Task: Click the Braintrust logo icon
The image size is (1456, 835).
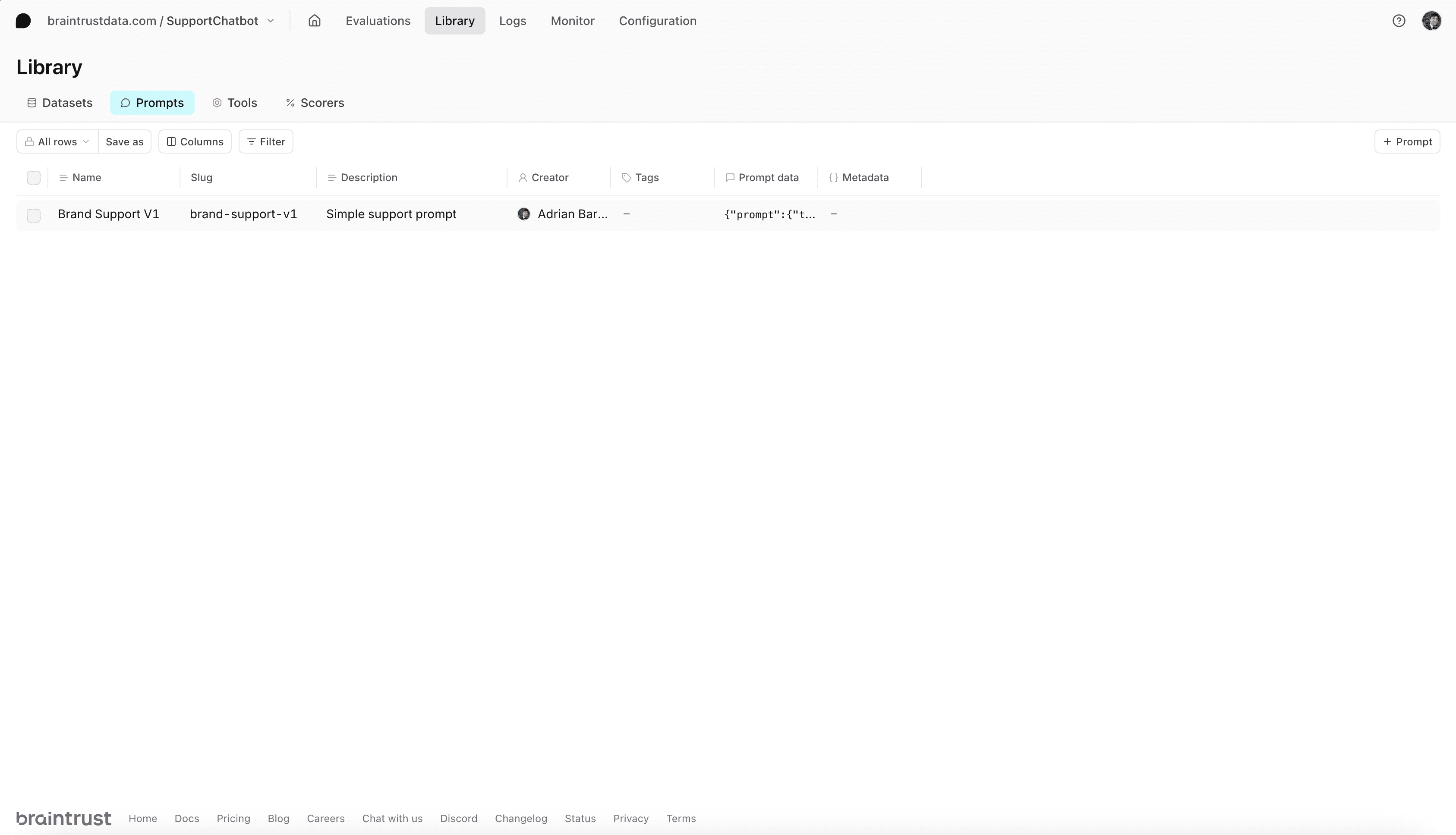Action: (x=23, y=21)
